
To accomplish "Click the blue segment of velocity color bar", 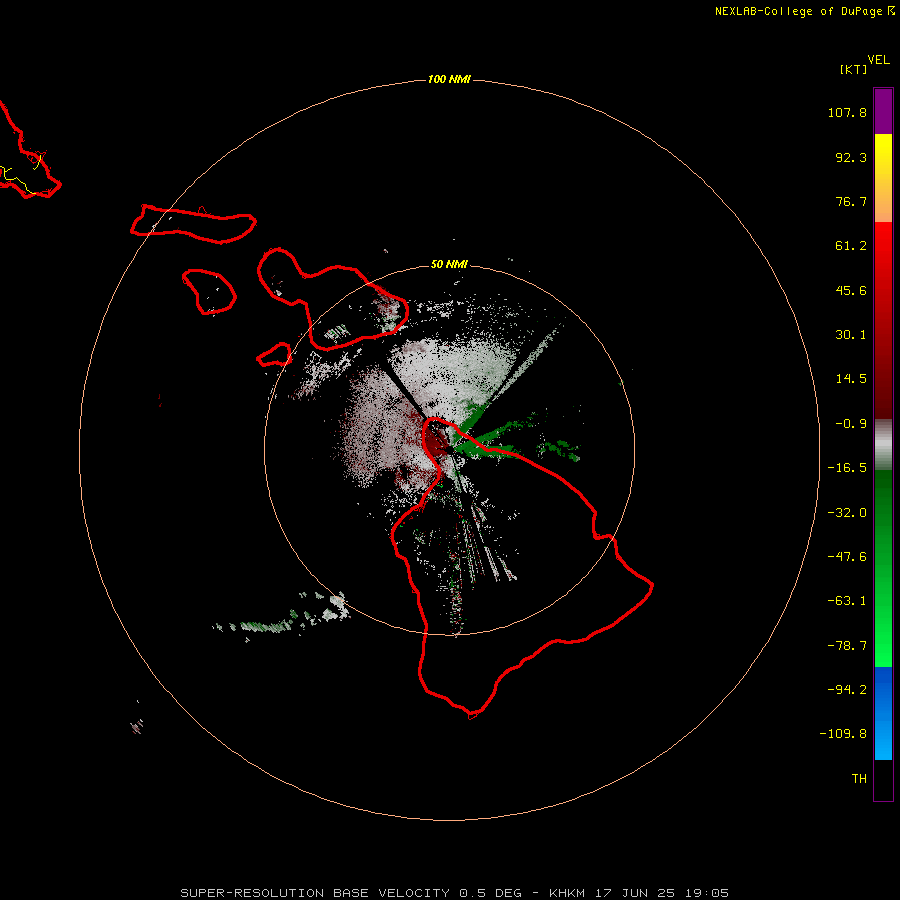I will [x=883, y=713].
